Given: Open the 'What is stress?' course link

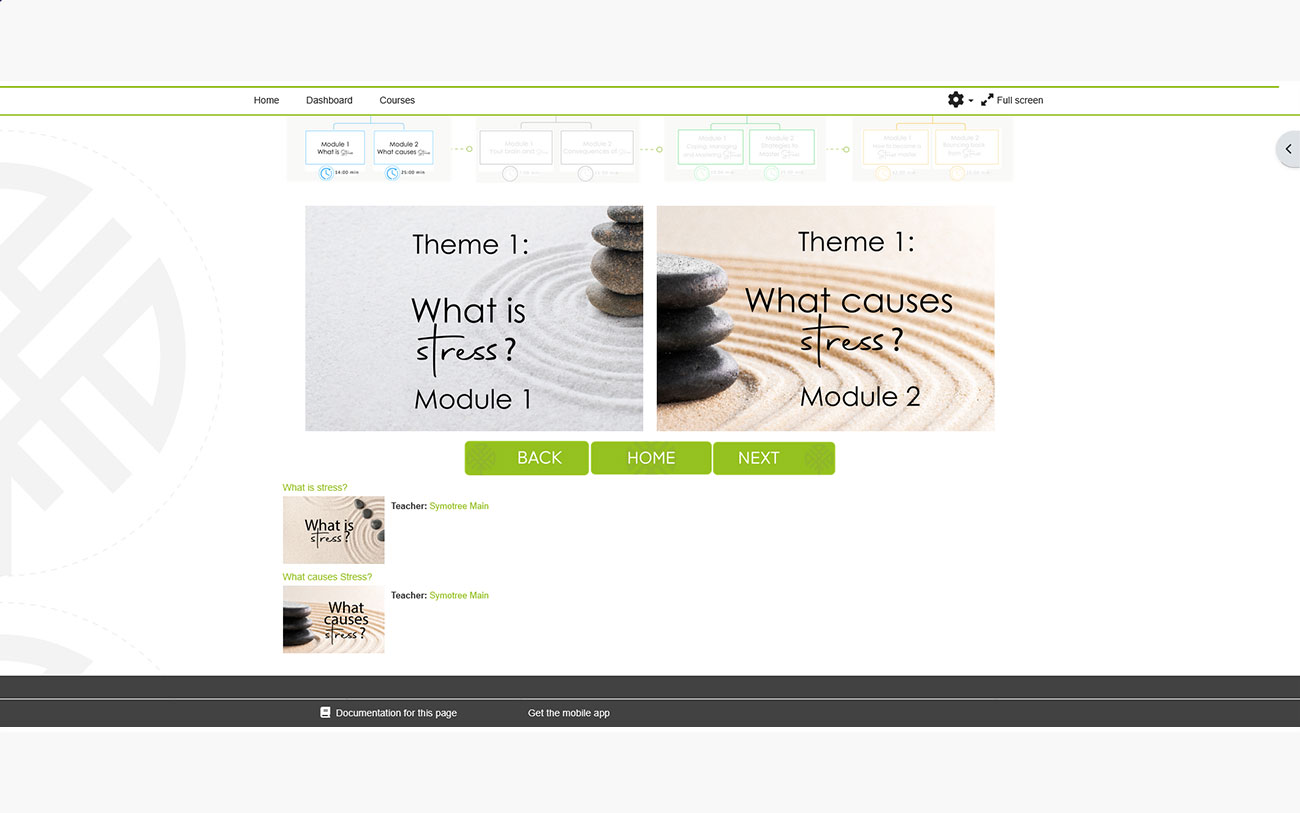Looking at the screenshot, I should [x=315, y=488].
